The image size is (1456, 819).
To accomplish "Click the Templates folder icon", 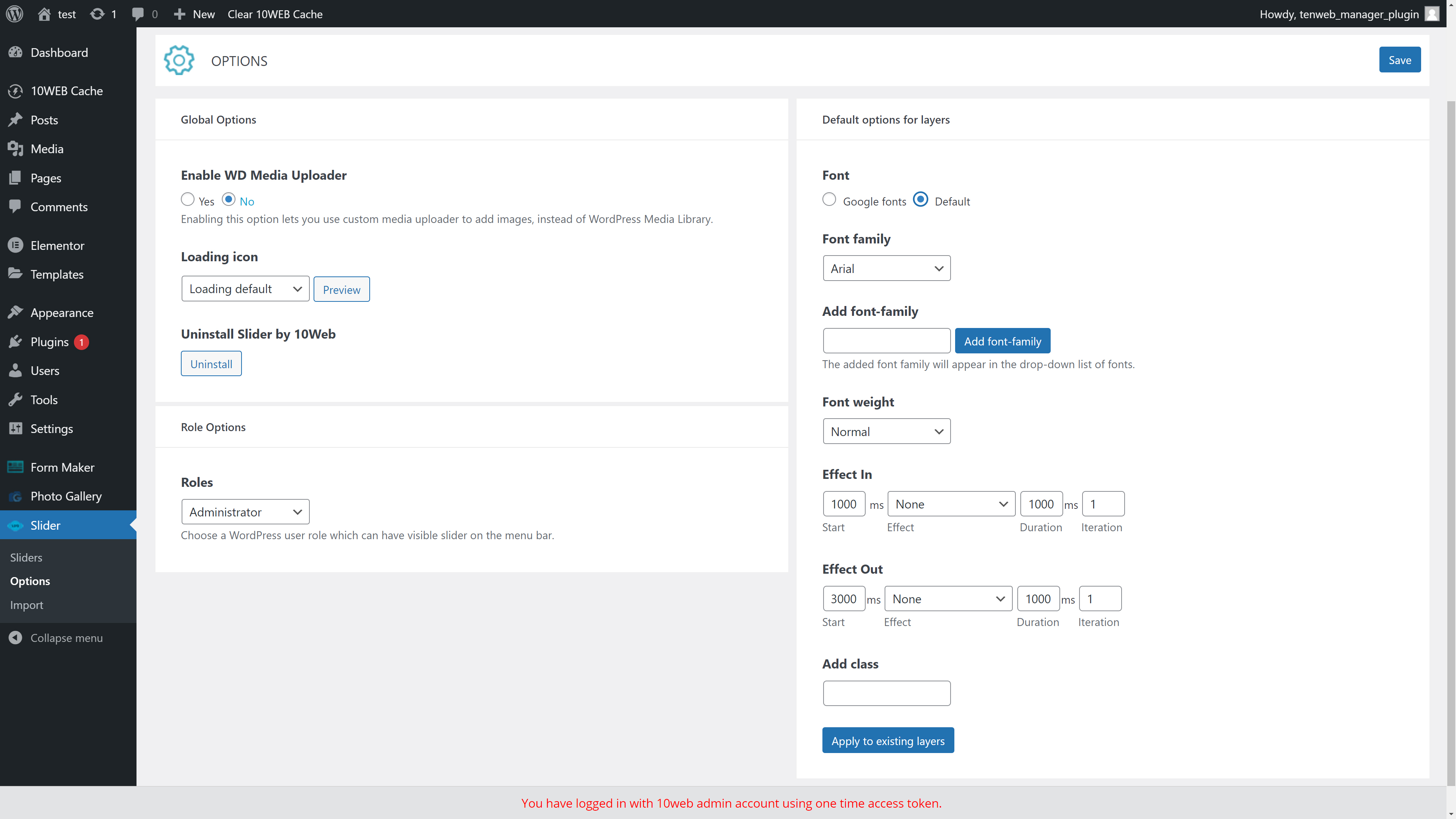I will 15,273.
